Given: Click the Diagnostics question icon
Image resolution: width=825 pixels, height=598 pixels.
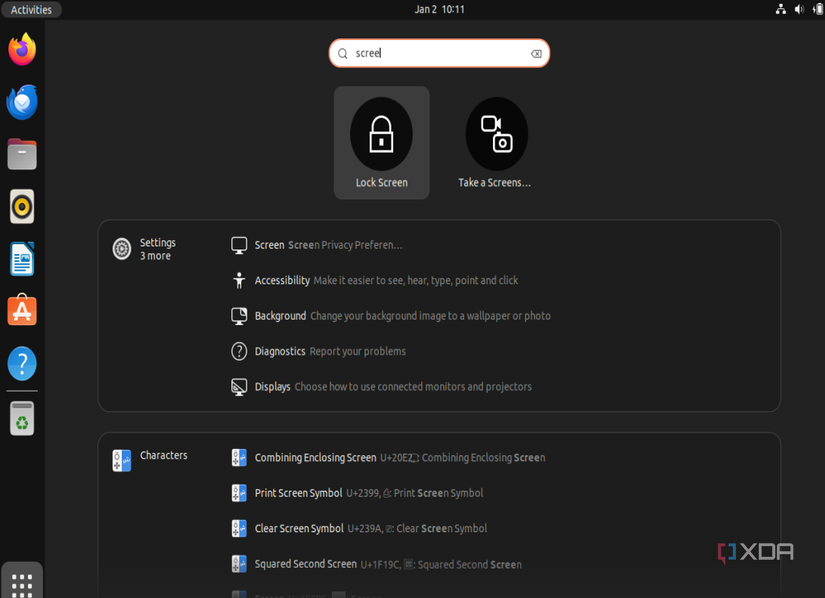Looking at the screenshot, I should [x=239, y=351].
